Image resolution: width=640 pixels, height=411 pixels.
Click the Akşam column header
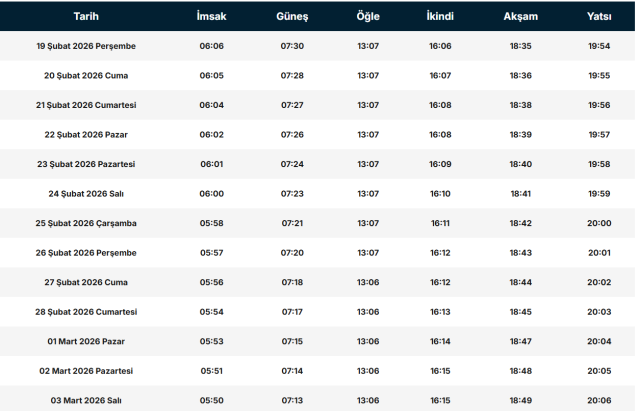click(520, 17)
